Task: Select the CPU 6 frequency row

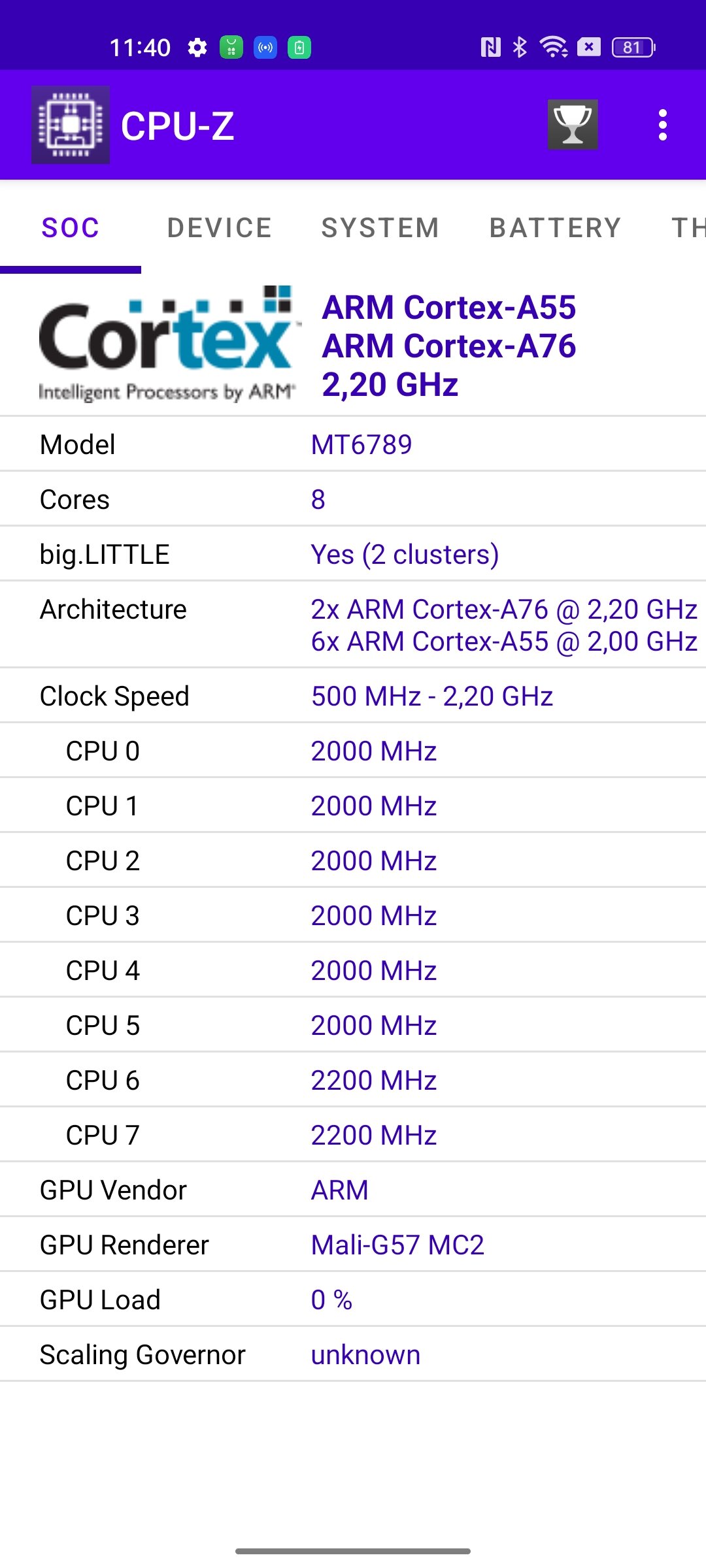Action: 353,1080
